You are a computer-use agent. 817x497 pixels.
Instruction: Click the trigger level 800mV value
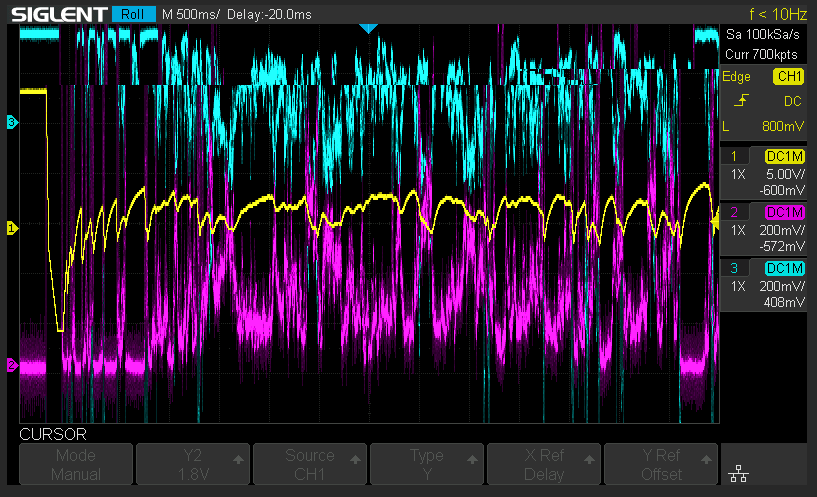point(783,126)
